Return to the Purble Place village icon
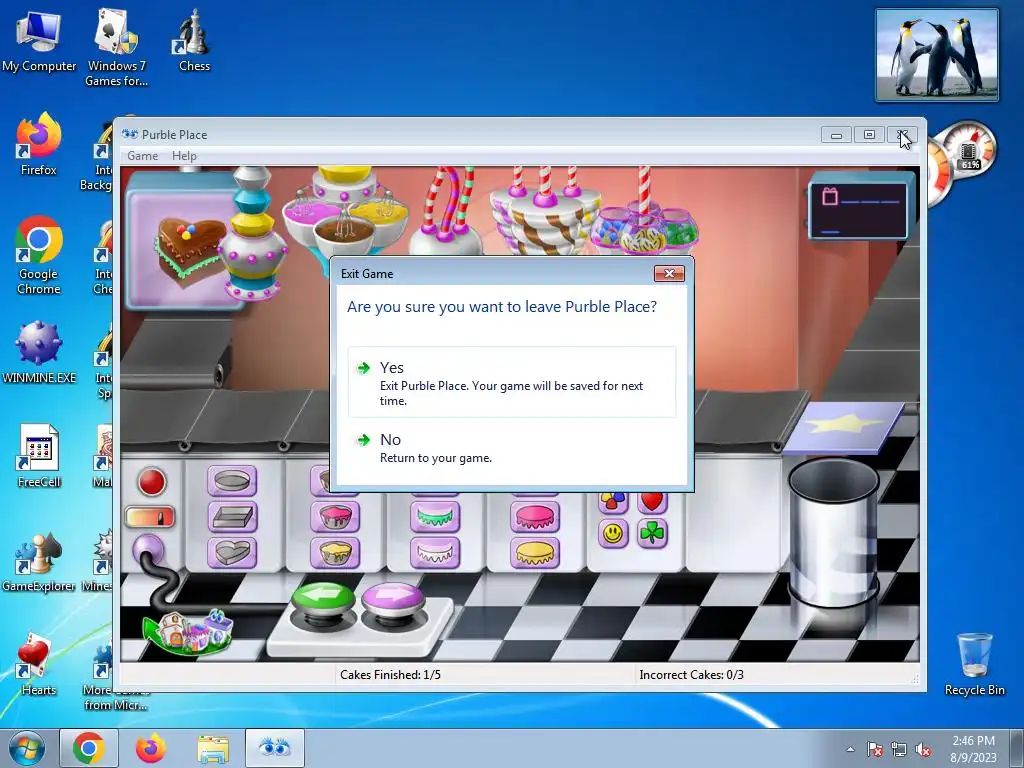The image size is (1024, 768). [189, 631]
